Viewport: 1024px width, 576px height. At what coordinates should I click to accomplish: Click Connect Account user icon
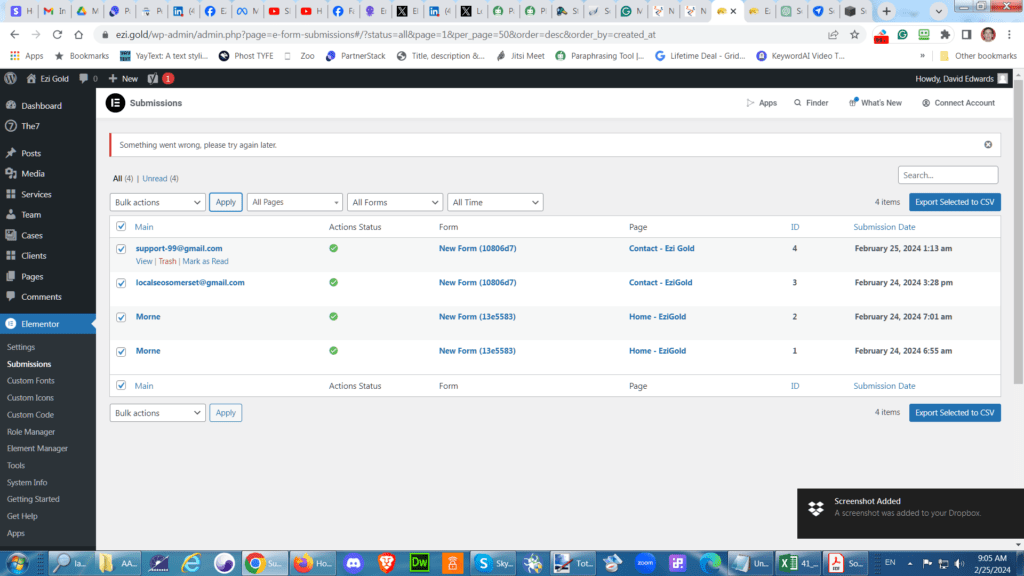[926, 103]
